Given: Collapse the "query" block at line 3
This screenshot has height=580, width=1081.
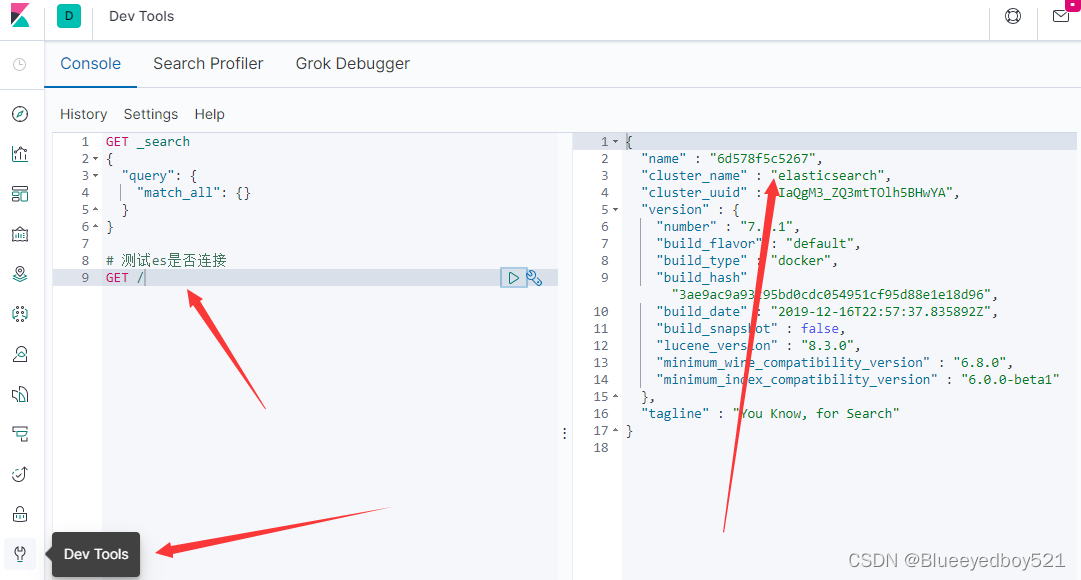Looking at the screenshot, I should tap(96, 176).
